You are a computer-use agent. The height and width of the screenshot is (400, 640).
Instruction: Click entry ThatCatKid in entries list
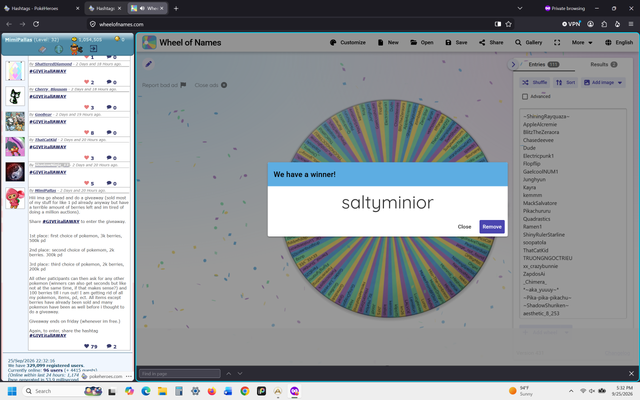point(536,250)
